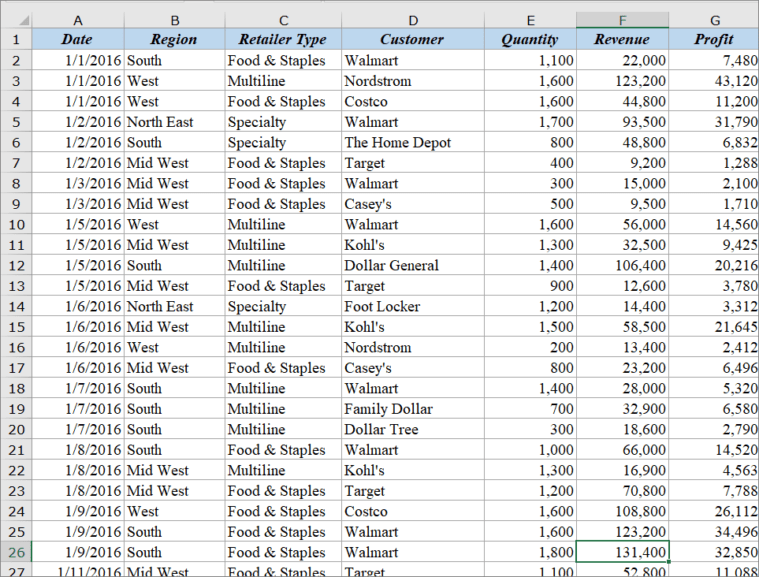Image resolution: width=759 pixels, height=577 pixels.
Task: Select the Foot Locker customer cell
Action: click(413, 306)
